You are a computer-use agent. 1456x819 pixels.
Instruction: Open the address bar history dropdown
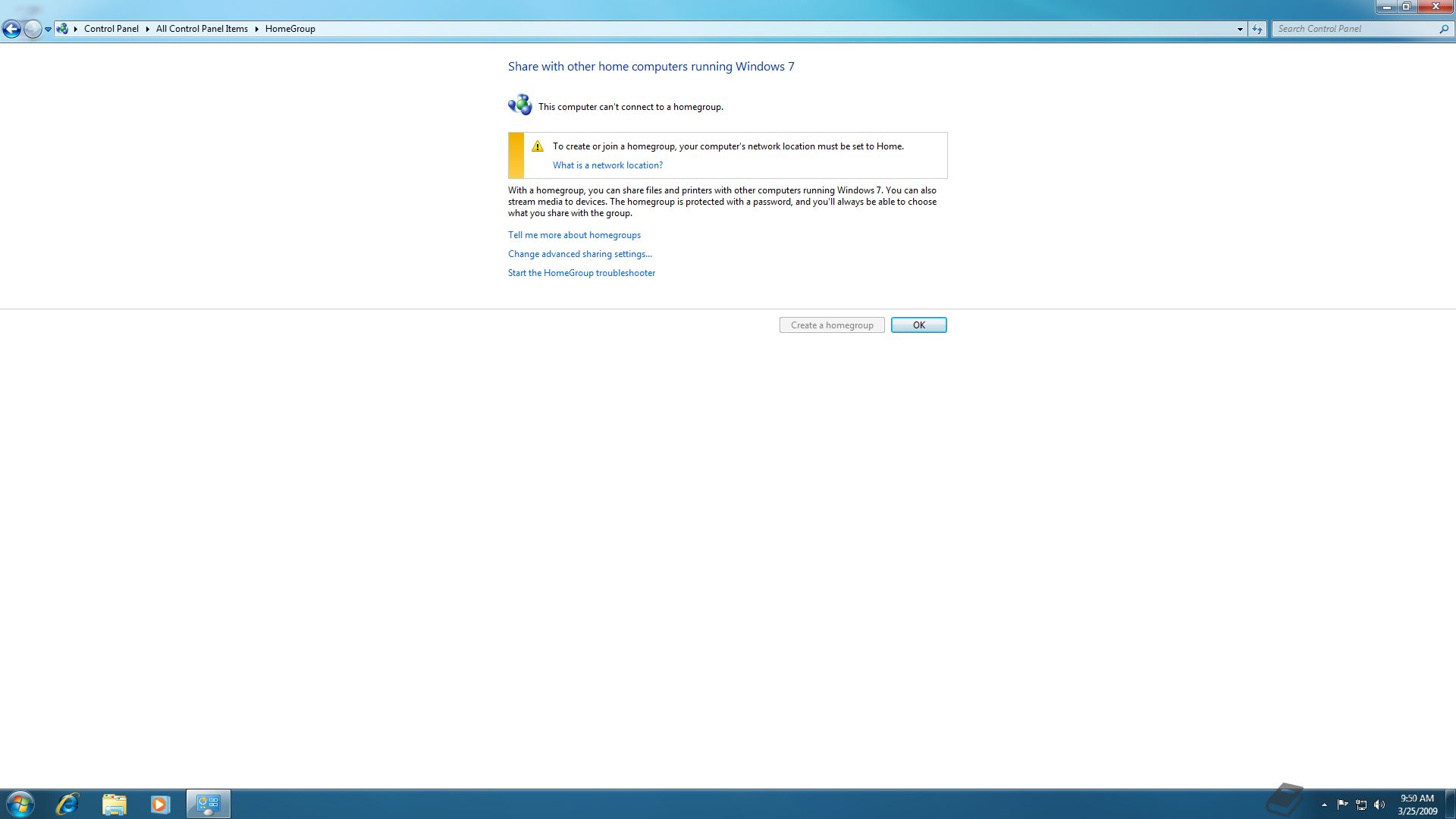1240,29
